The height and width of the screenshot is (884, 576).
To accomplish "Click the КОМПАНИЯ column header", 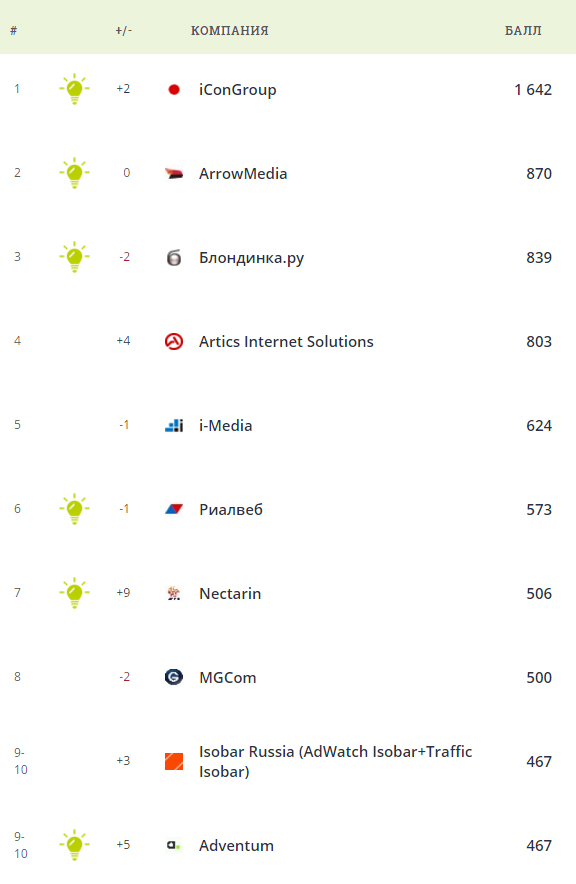I will (x=229, y=30).
